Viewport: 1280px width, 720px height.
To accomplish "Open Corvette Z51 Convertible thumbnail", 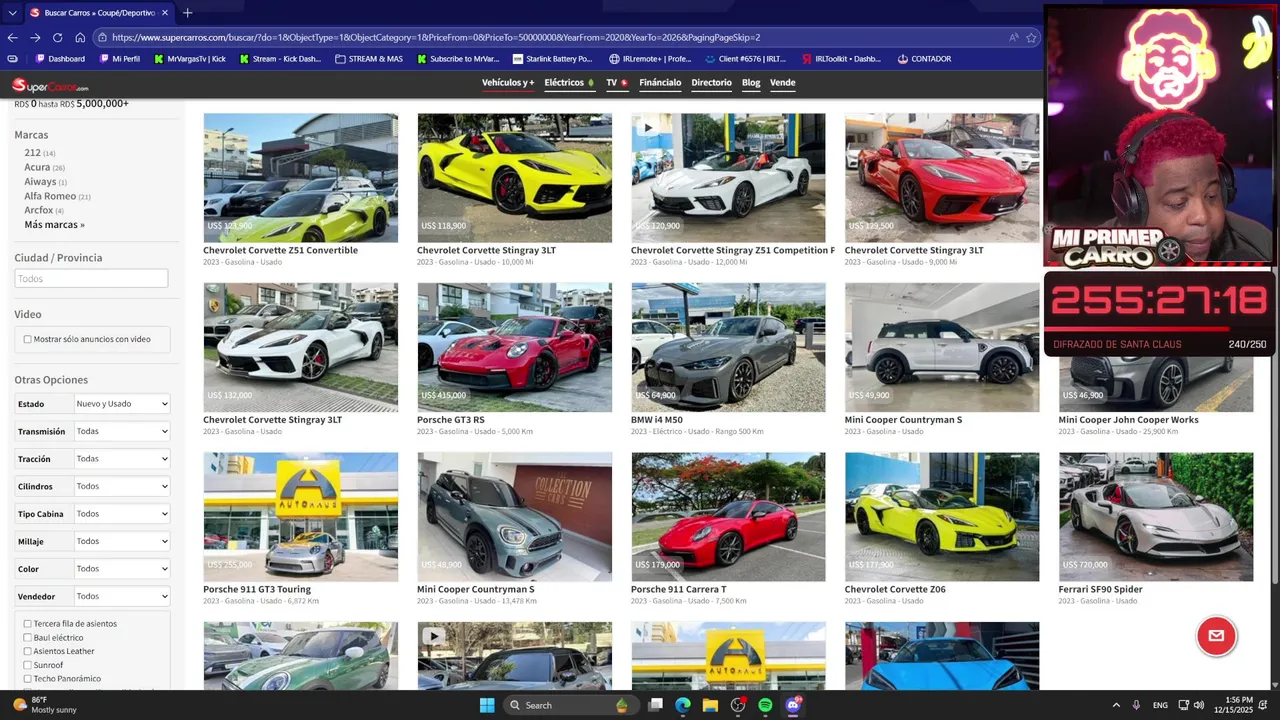I will pos(300,178).
